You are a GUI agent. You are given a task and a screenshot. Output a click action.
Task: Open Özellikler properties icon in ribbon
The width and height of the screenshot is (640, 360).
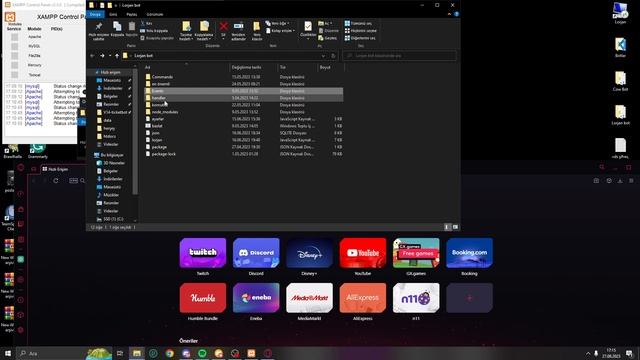[308, 27]
